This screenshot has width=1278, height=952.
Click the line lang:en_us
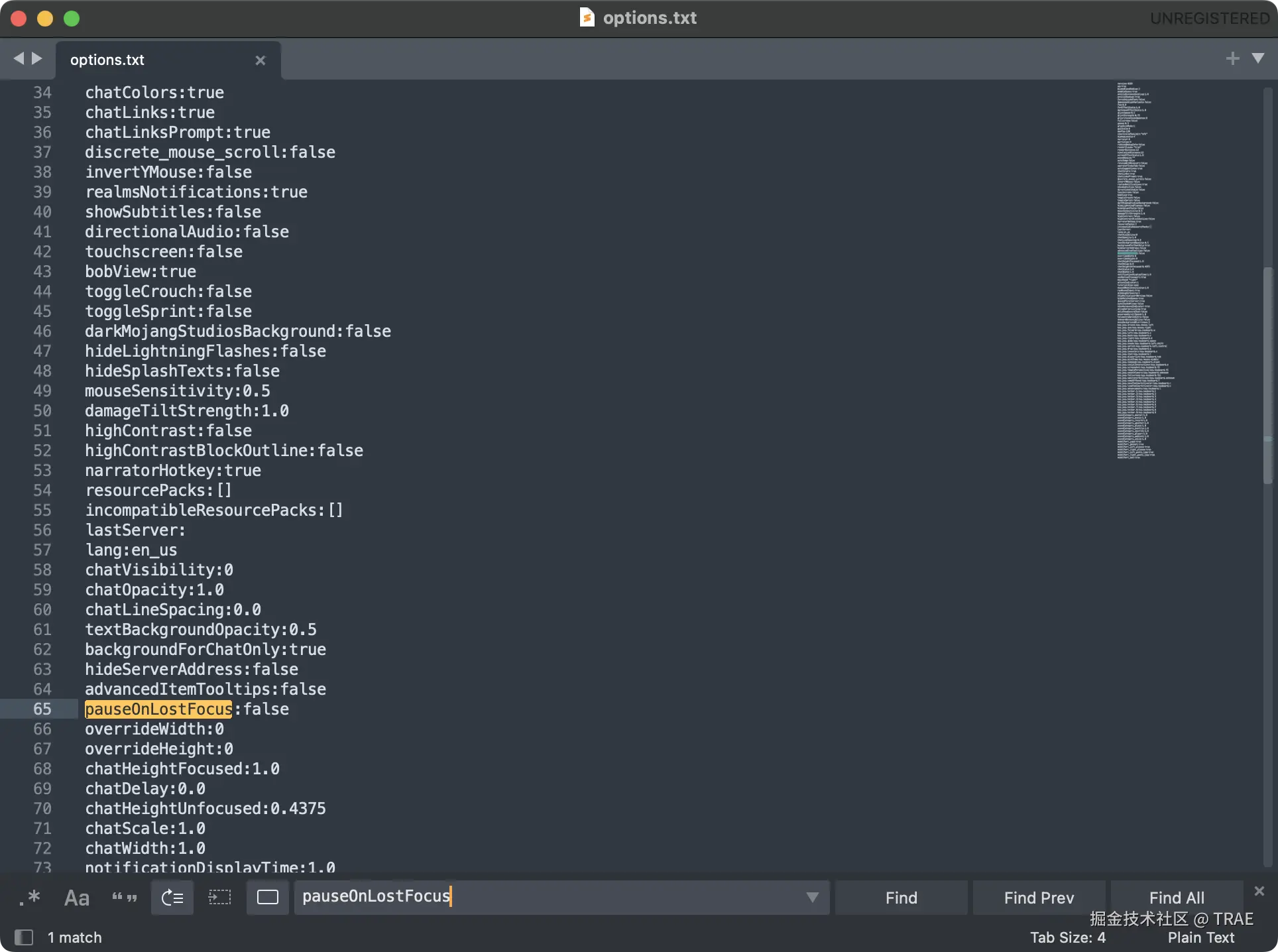(131, 550)
